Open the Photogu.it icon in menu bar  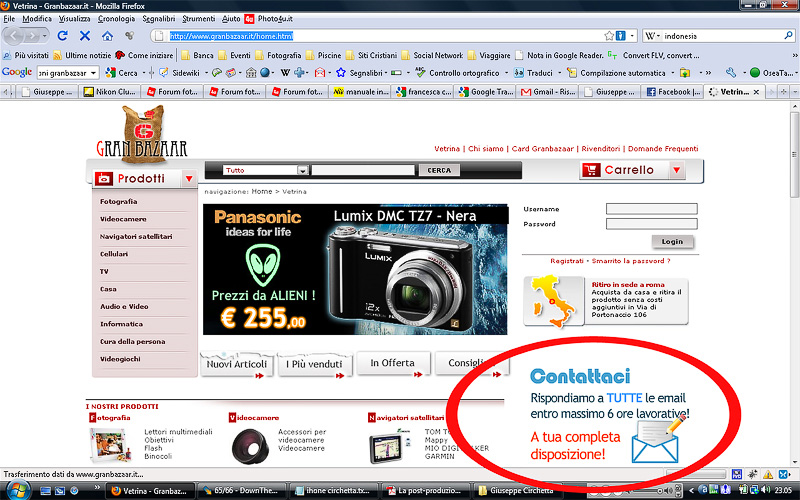coord(249,19)
